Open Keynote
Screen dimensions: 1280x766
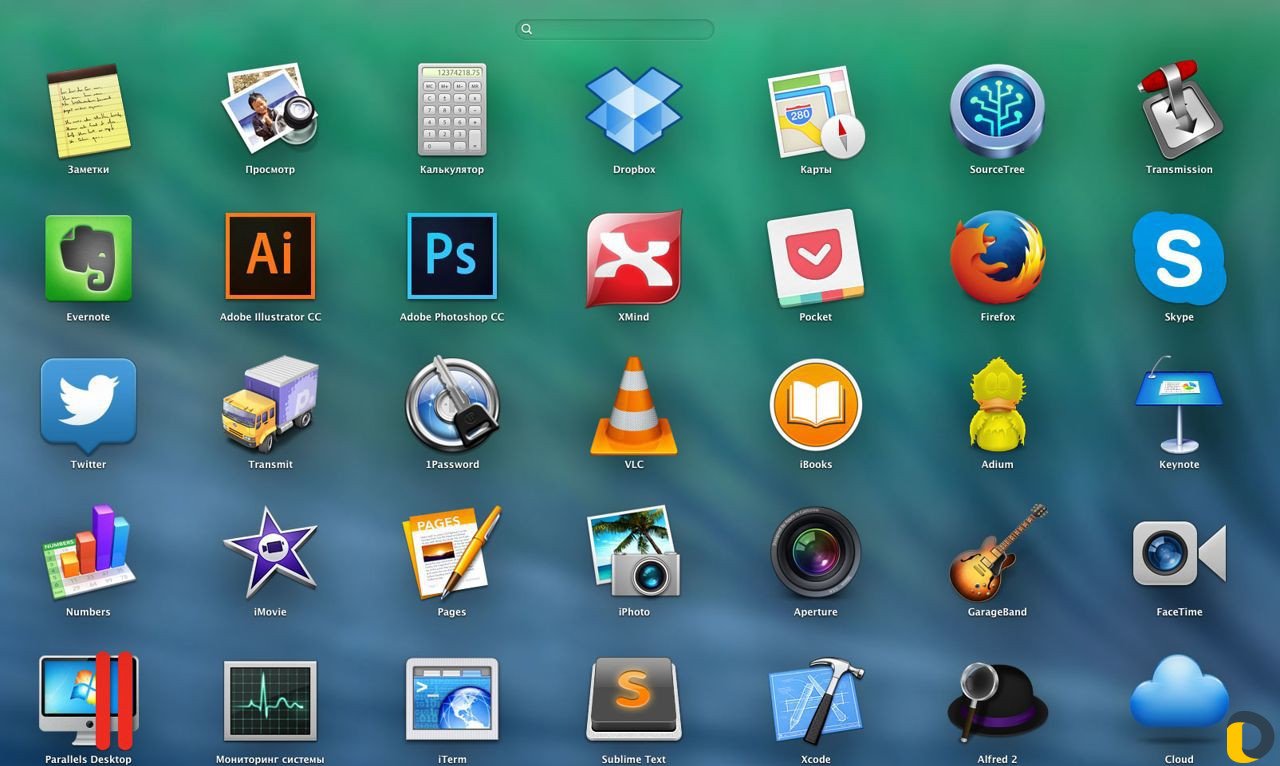click(1179, 405)
